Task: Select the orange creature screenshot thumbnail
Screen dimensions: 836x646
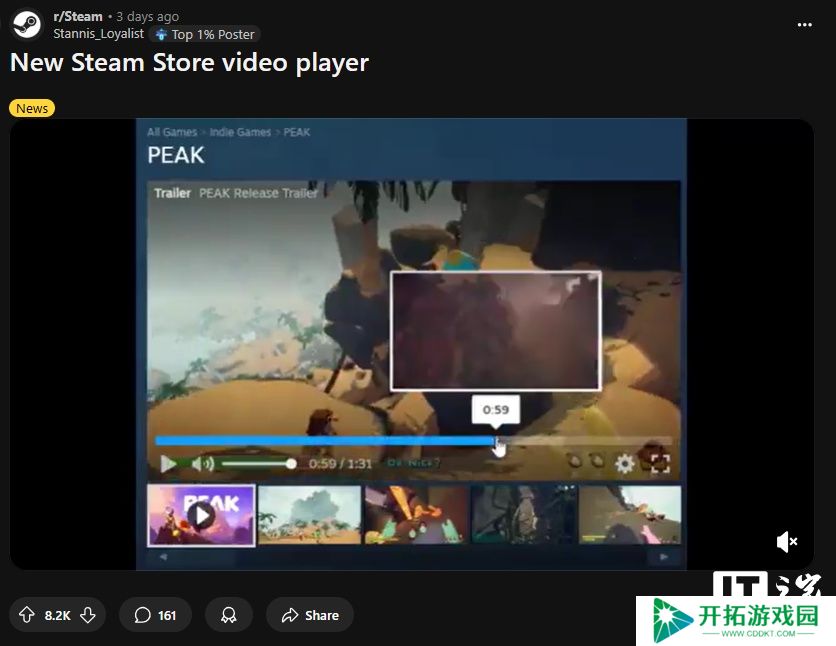Action: [x=416, y=515]
